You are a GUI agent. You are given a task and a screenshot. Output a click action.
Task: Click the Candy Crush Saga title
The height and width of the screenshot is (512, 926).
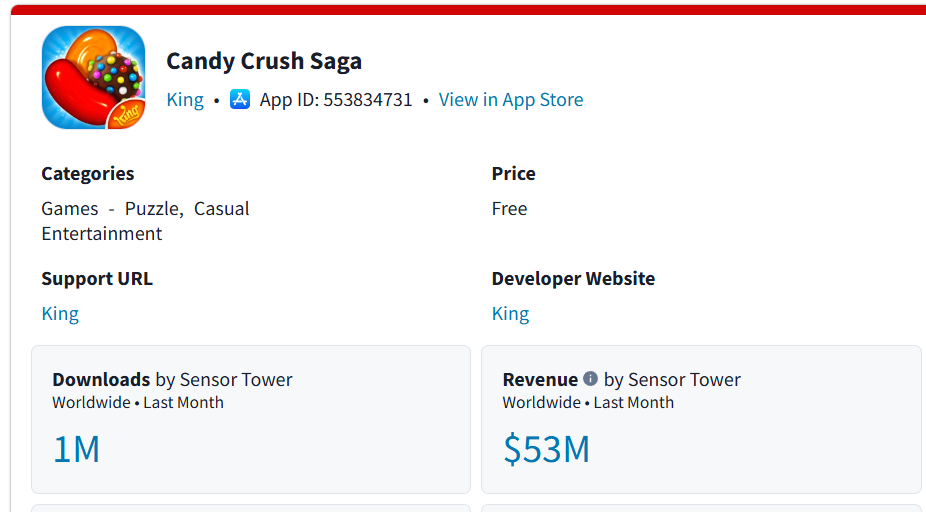(x=264, y=61)
